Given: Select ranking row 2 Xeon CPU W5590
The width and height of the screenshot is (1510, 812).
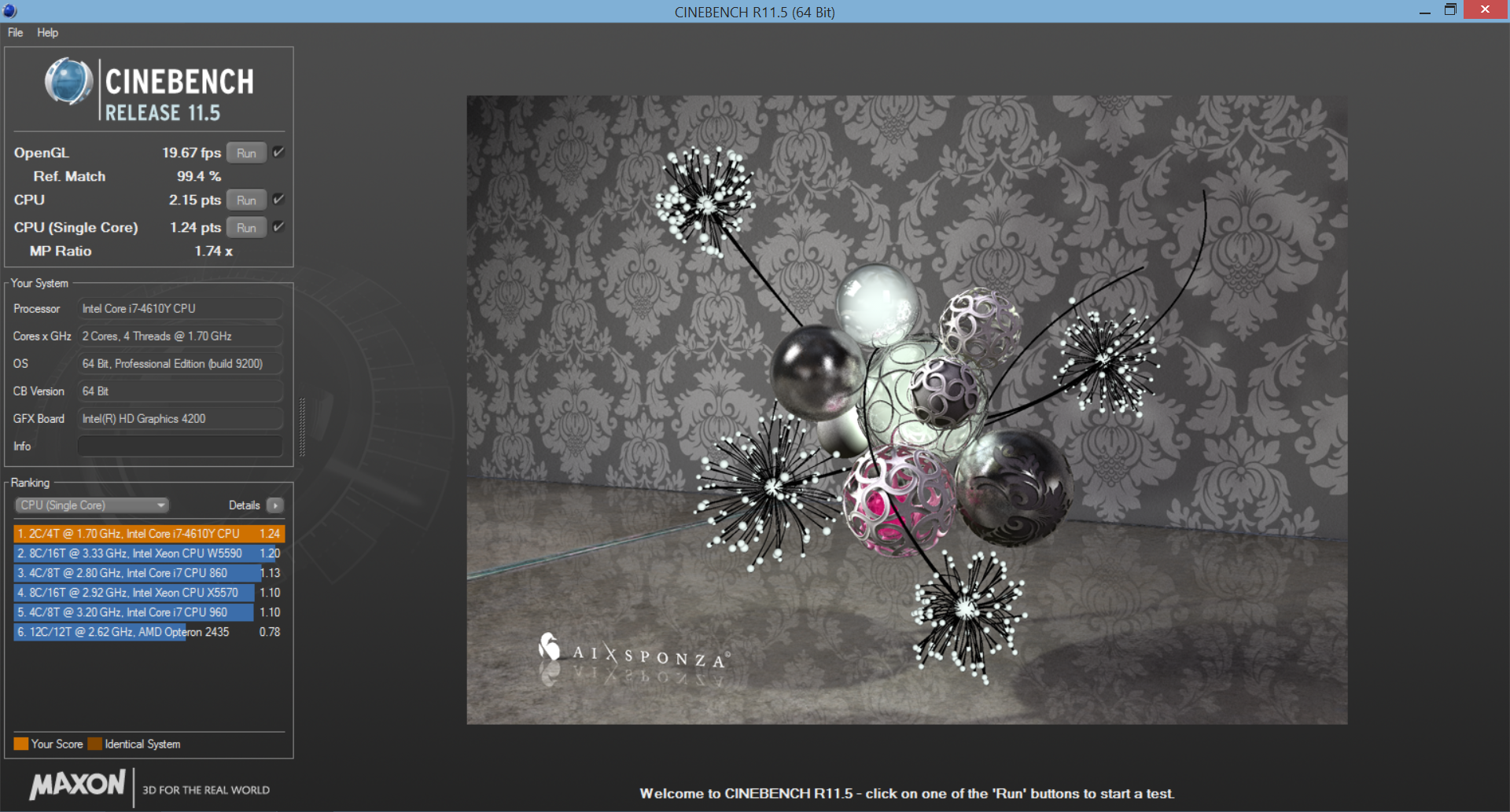Looking at the screenshot, I should coord(149,553).
